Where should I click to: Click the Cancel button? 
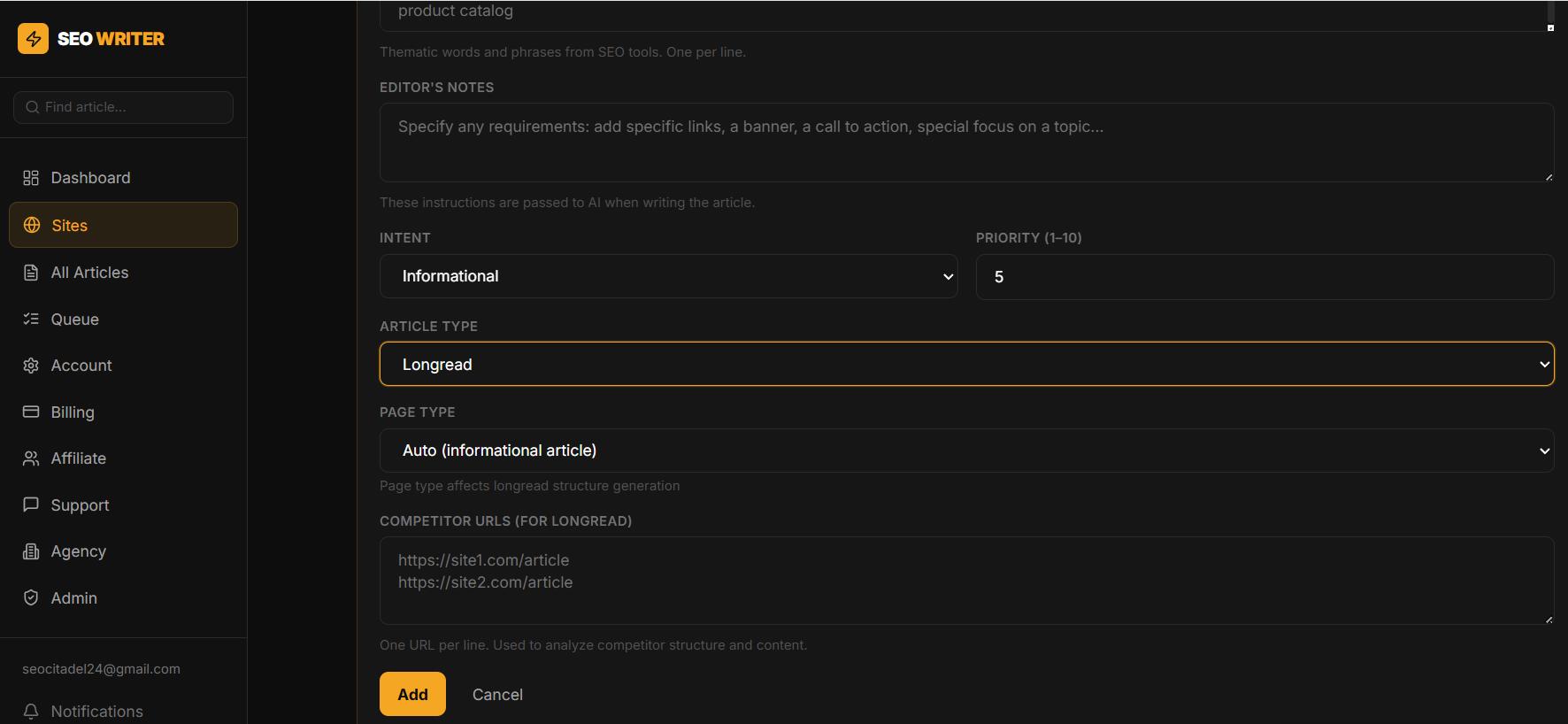pos(497,695)
